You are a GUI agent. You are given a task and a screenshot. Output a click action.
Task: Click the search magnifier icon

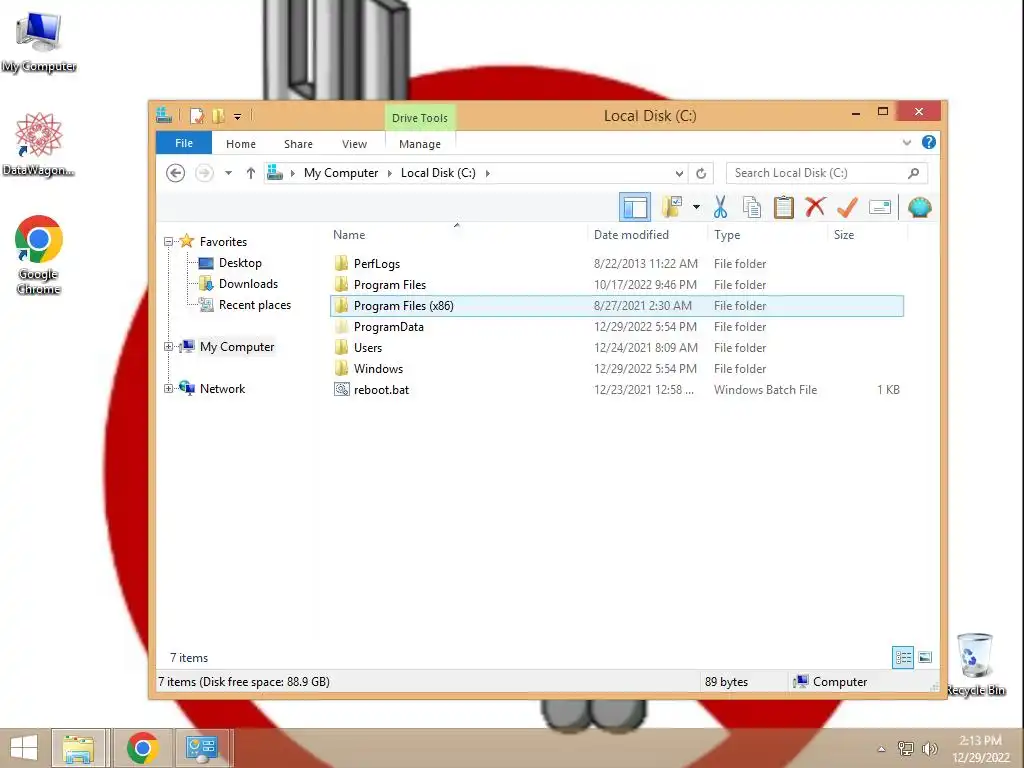(914, 173)
